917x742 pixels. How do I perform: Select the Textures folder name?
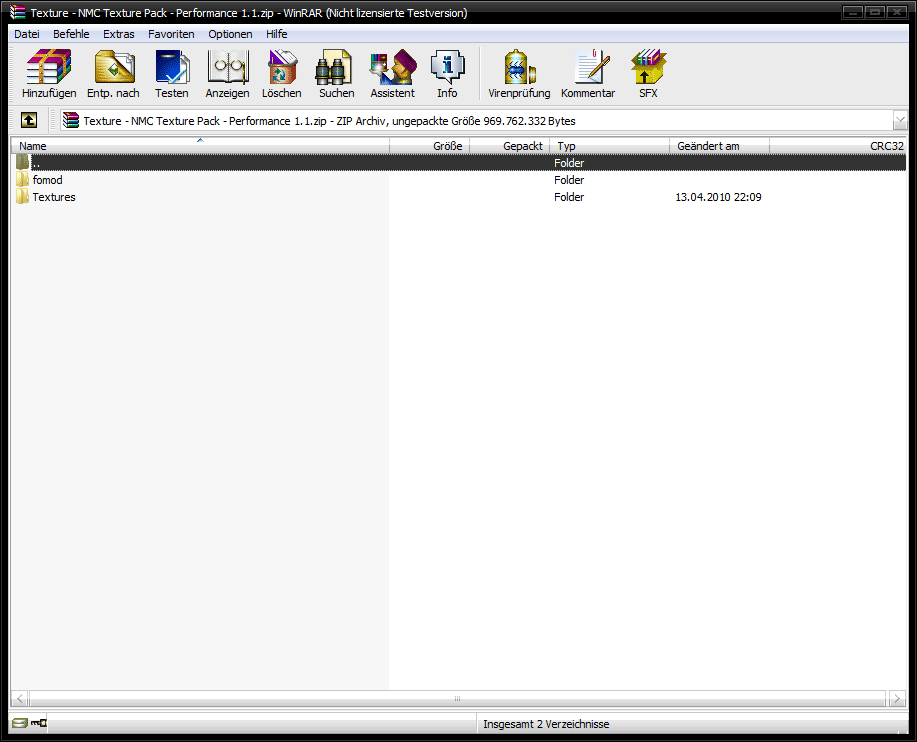click(54, 197)
